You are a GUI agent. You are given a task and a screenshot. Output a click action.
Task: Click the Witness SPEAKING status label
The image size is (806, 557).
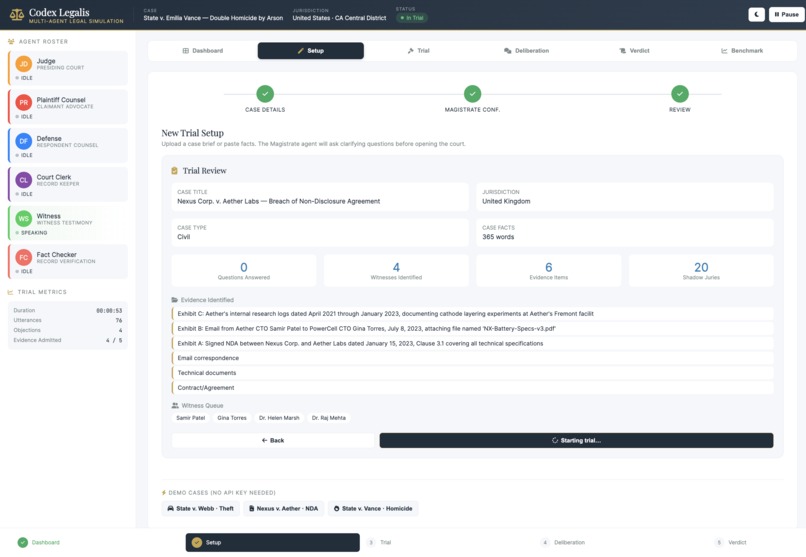click(34, 233)
